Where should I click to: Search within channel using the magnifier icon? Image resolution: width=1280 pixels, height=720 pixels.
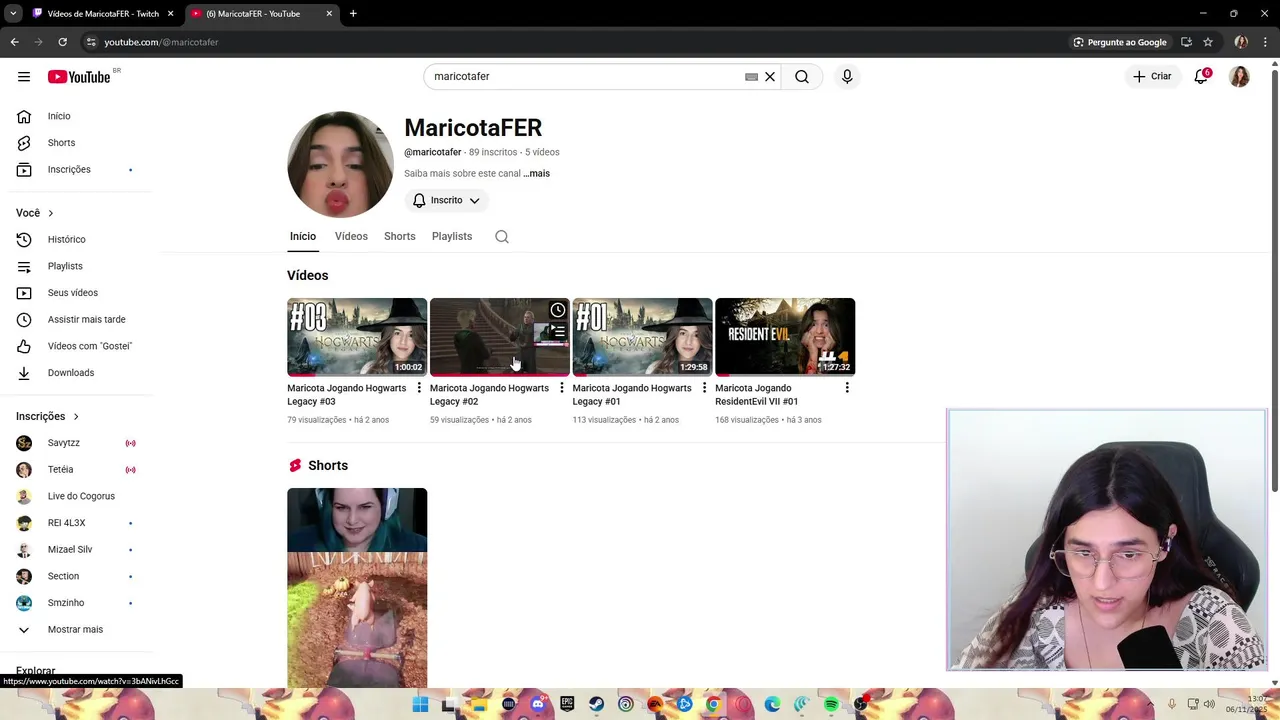pos(502,237)
